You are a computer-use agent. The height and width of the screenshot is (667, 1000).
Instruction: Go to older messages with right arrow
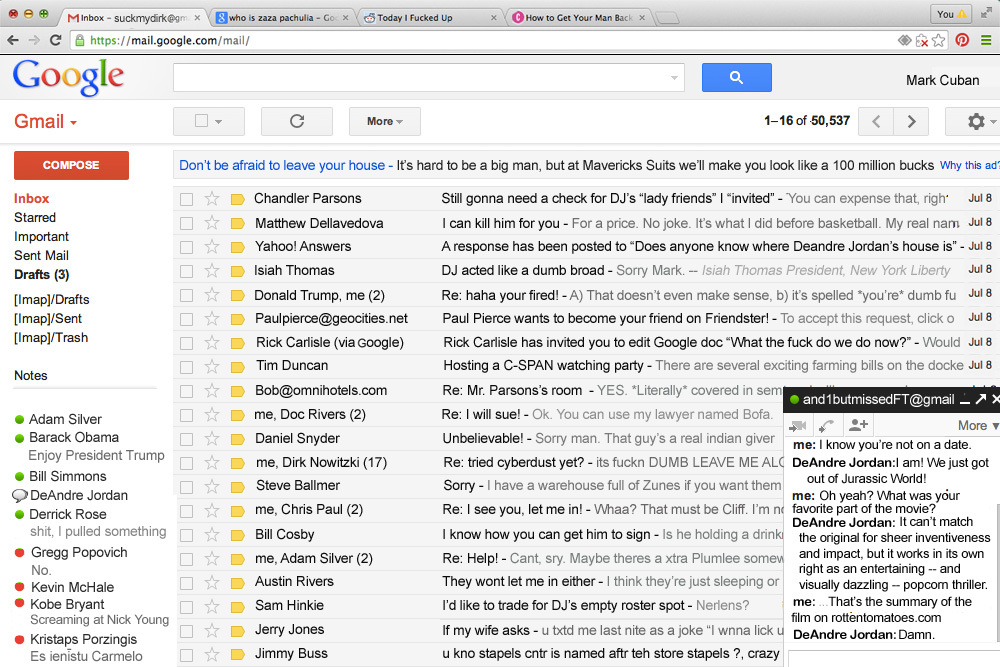tap(911, 121)
